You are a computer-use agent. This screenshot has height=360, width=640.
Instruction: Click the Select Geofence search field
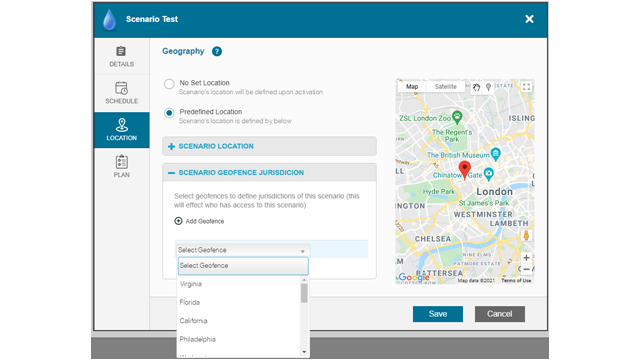243,266
